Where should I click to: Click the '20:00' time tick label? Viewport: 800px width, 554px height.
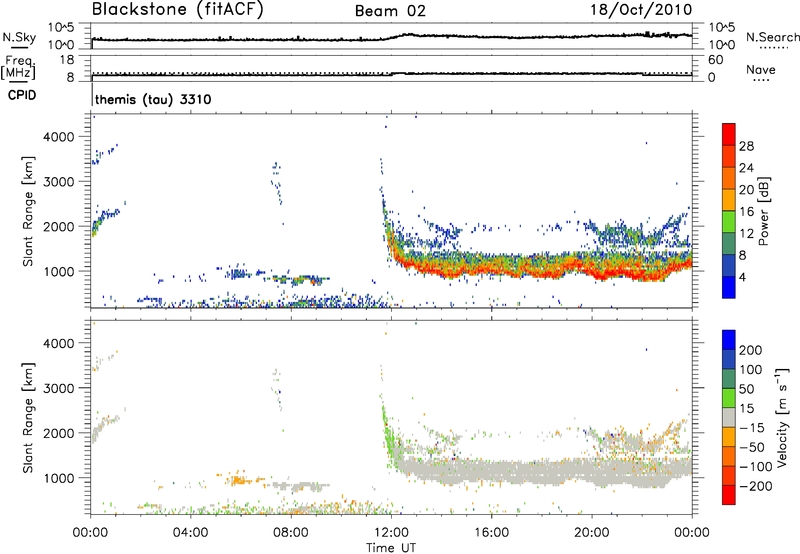pyautogui.click(x=591, y=533)
